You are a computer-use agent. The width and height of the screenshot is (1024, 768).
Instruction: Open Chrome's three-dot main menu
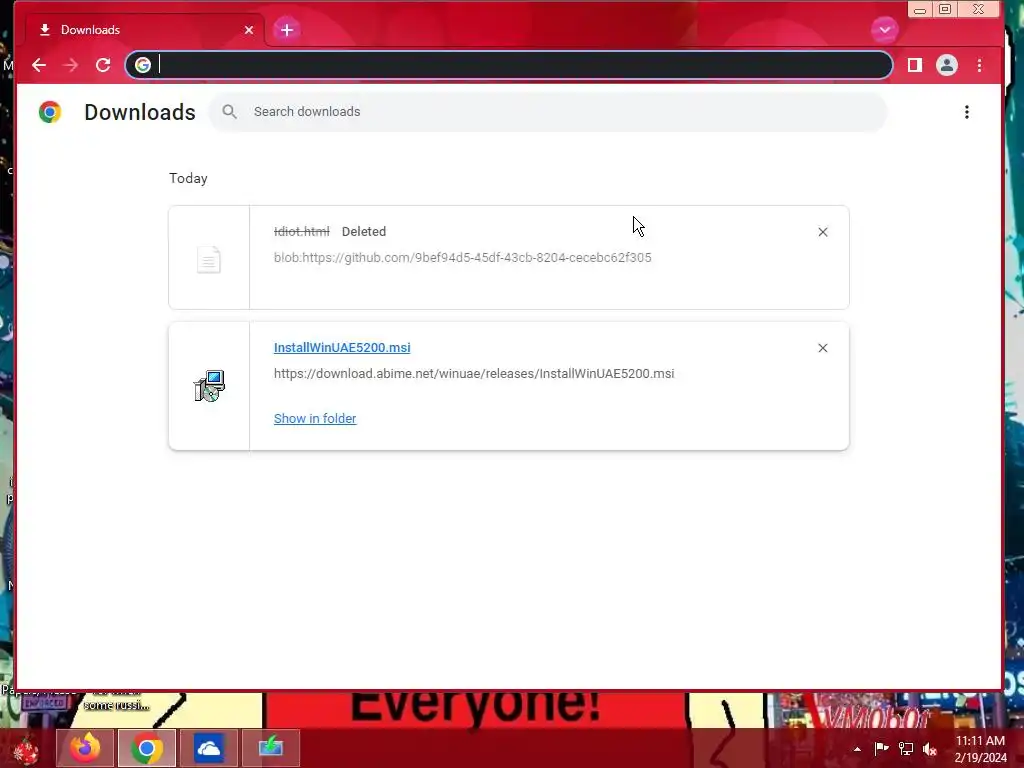point(980,65)
